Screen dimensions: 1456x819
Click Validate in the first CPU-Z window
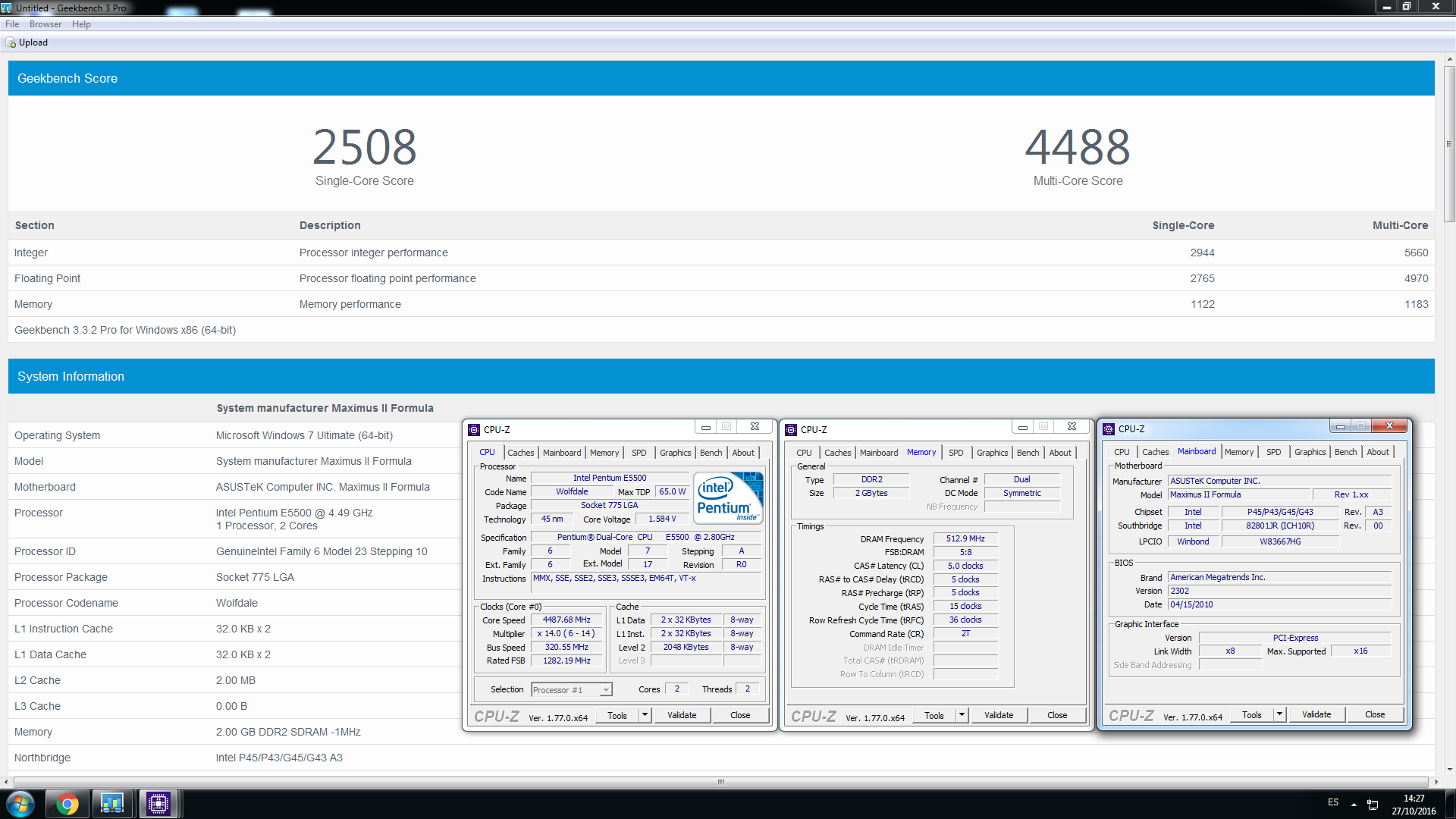tap(682, 715)
